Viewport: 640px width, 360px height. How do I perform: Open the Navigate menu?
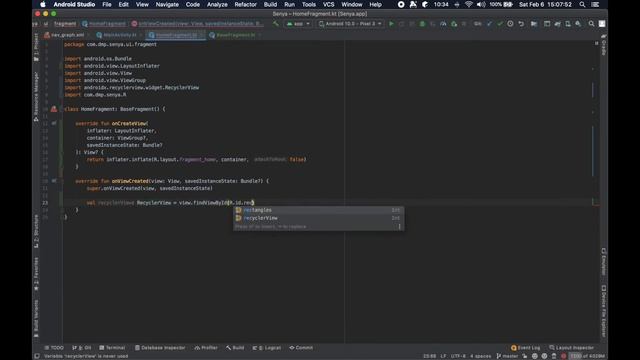(167, 4)
